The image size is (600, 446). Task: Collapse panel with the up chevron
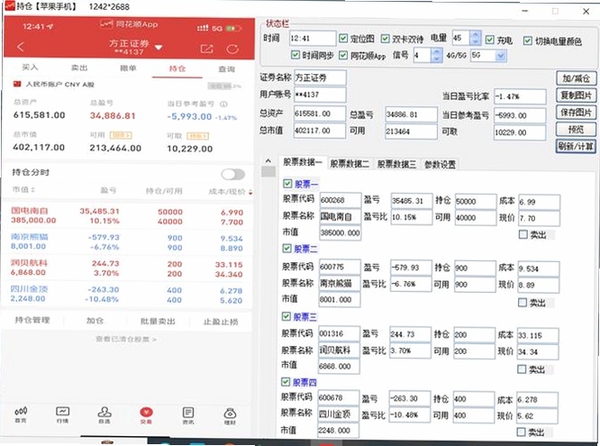point(268,161)
